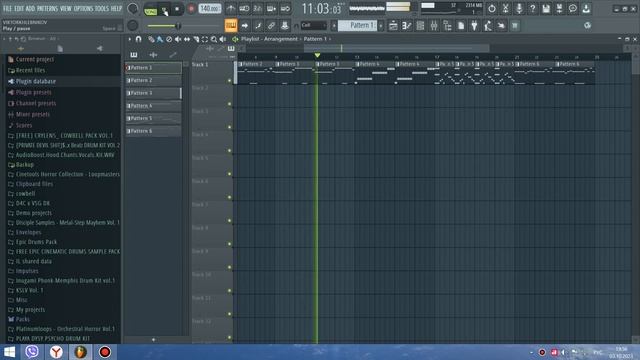Image resolution: width=640 pixels, height=360 pixels.
Task: Save project with the floppy icon
Action: click(x=546, y=9)
